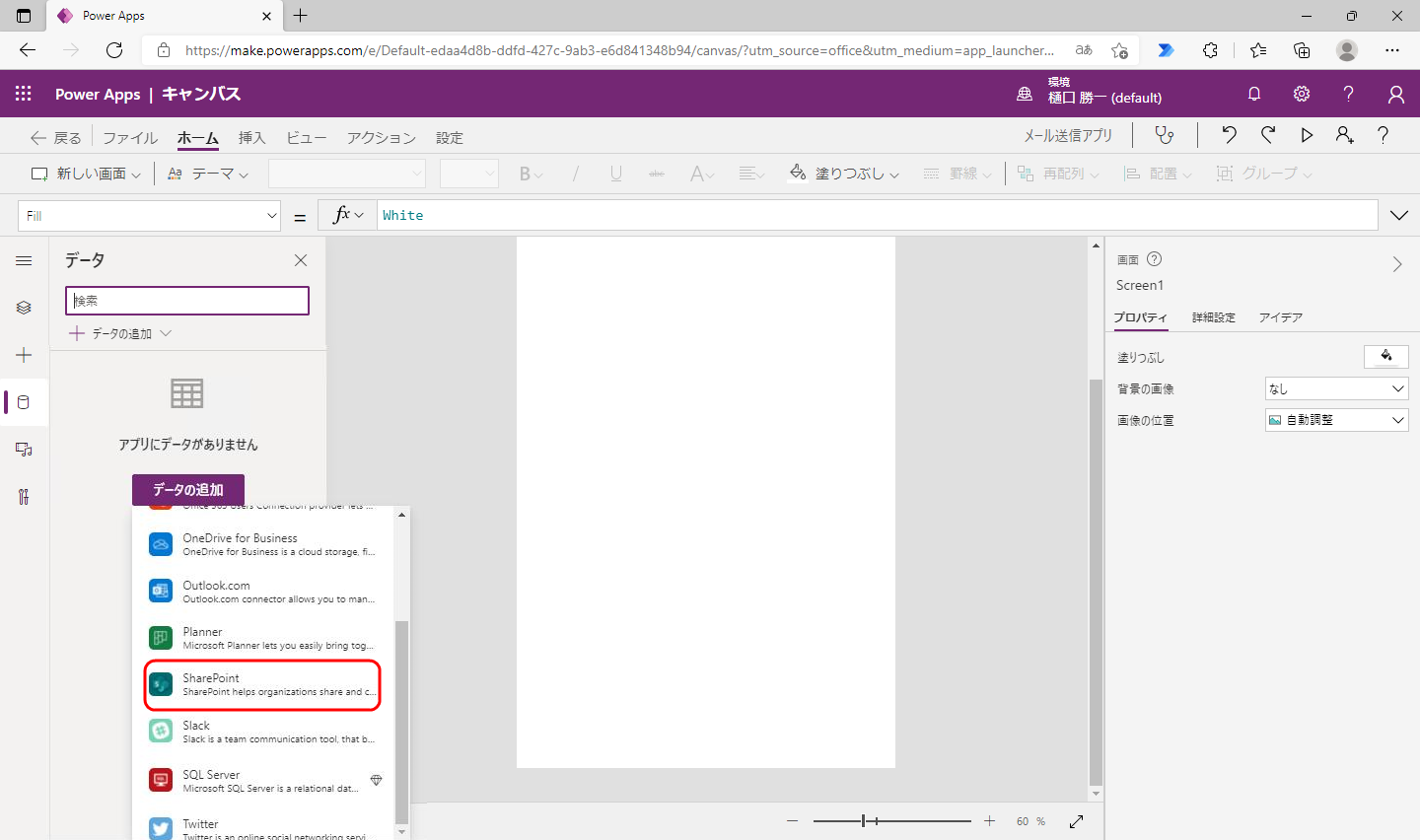The height and width of the screenshot is (840, 1420).
Task: Open the 環境 environment picker
Action: 1090,91
